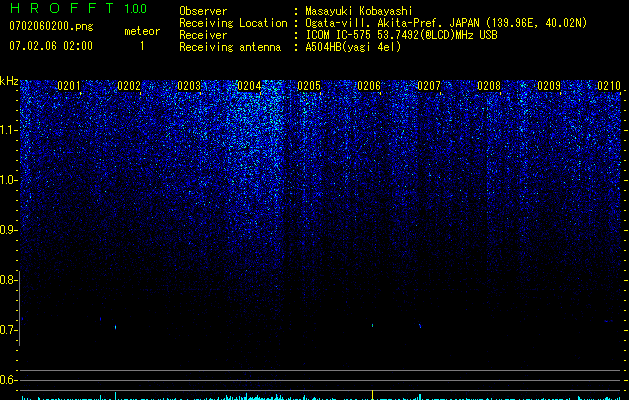Click the echo blip below the 0207 marker
The image size is (629, 400).
(x=420, y=325)
